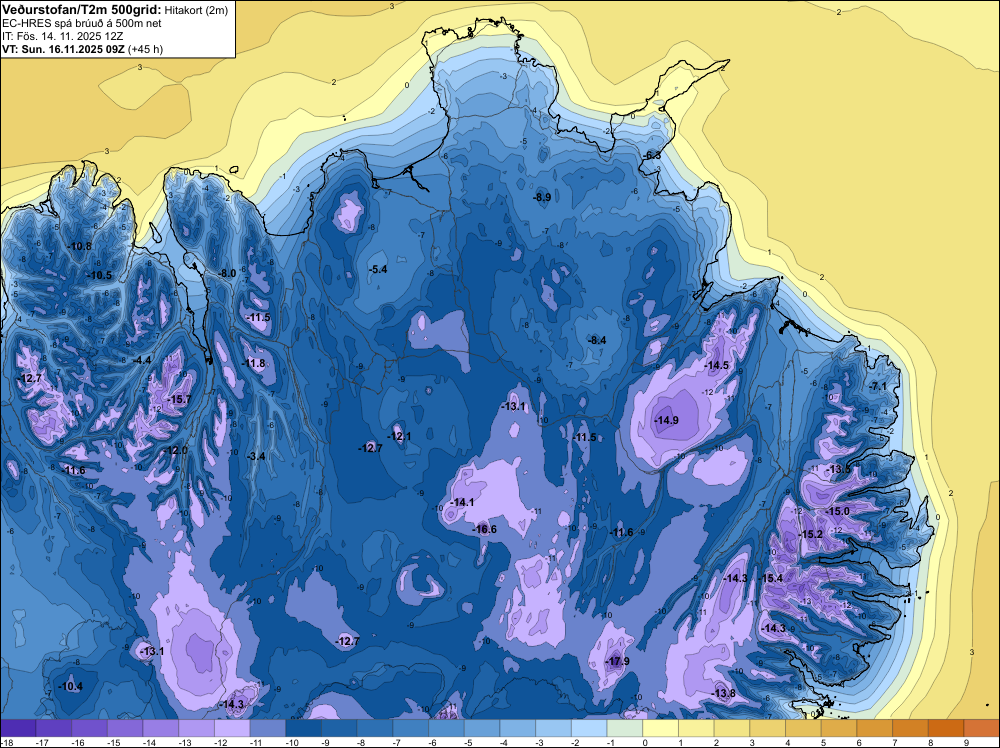Image resolution: width=1000 pixels, height=748 pixels.
Task: Click the legend scale label '-7'
Action: tap(399, 742)
